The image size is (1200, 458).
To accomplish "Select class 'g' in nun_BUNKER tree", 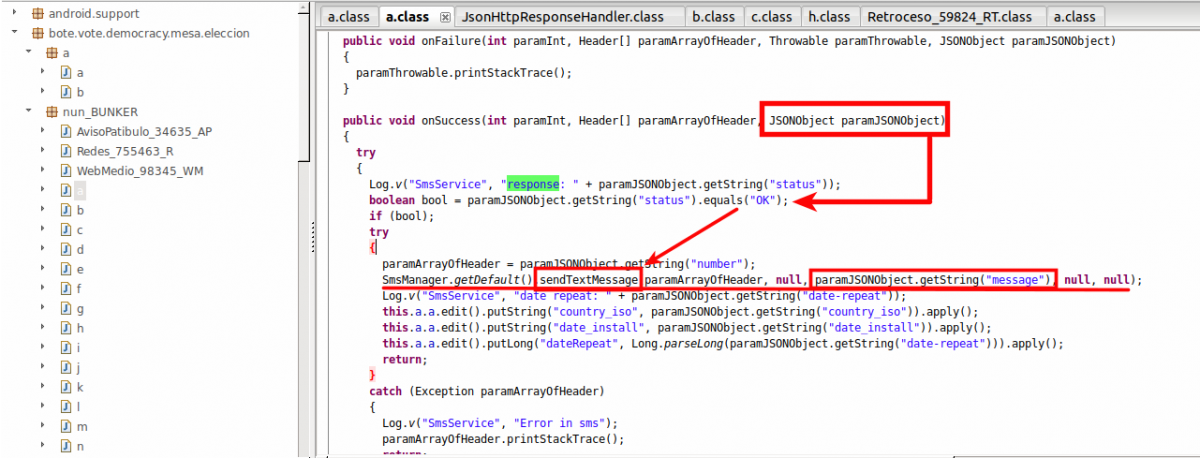I will (80, 308).
